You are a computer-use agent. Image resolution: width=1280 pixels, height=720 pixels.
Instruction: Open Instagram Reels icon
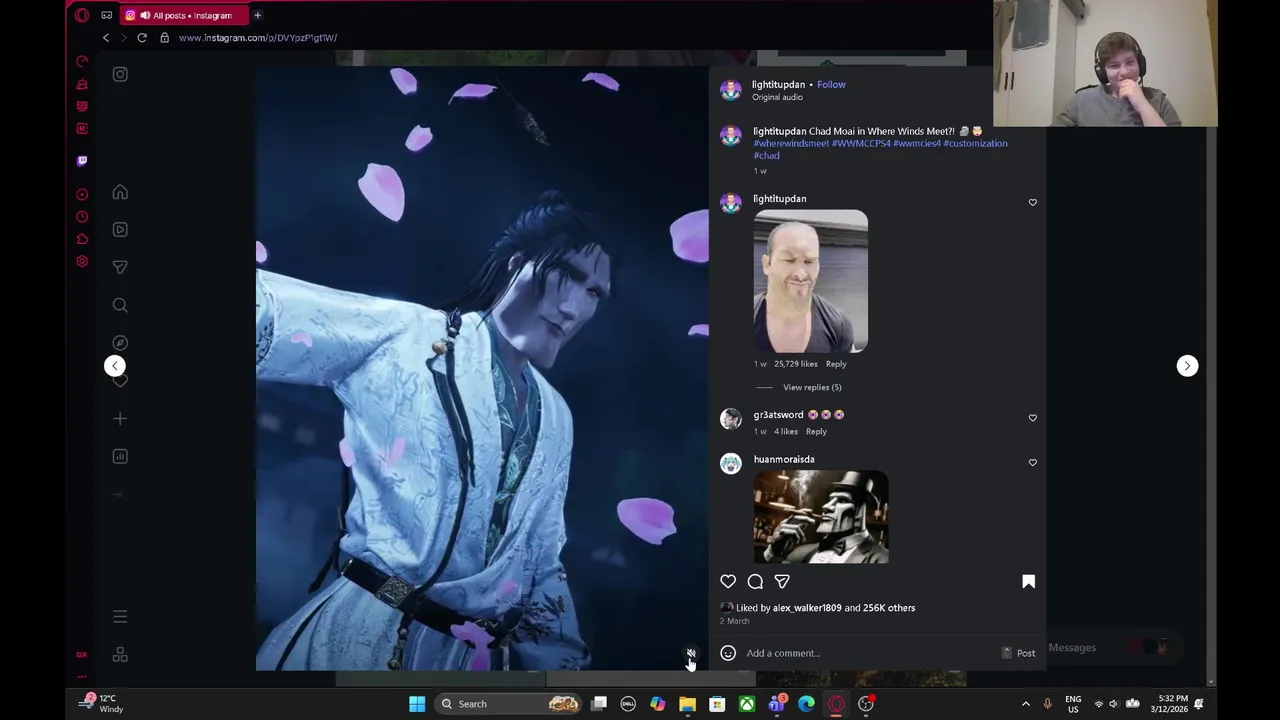click(120, 230)
